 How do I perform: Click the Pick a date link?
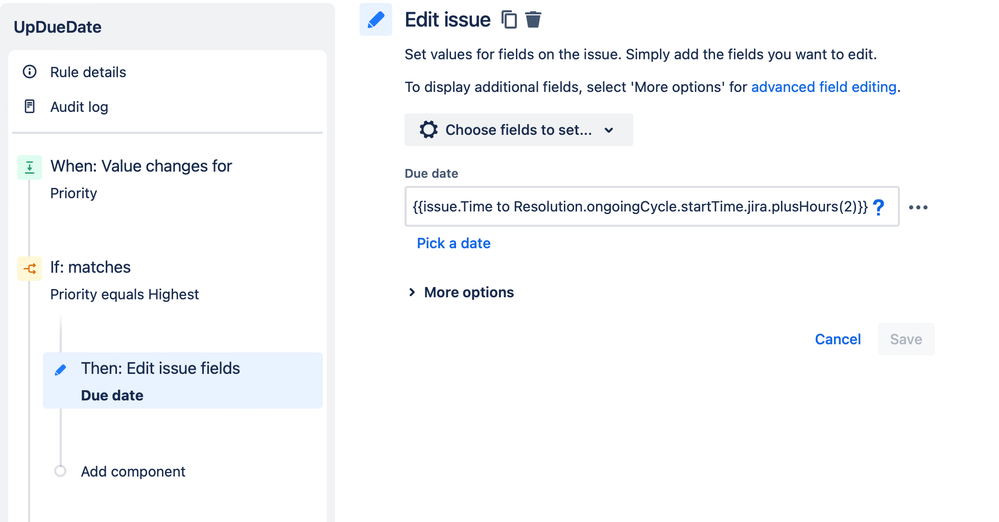(x=453, y=243)
